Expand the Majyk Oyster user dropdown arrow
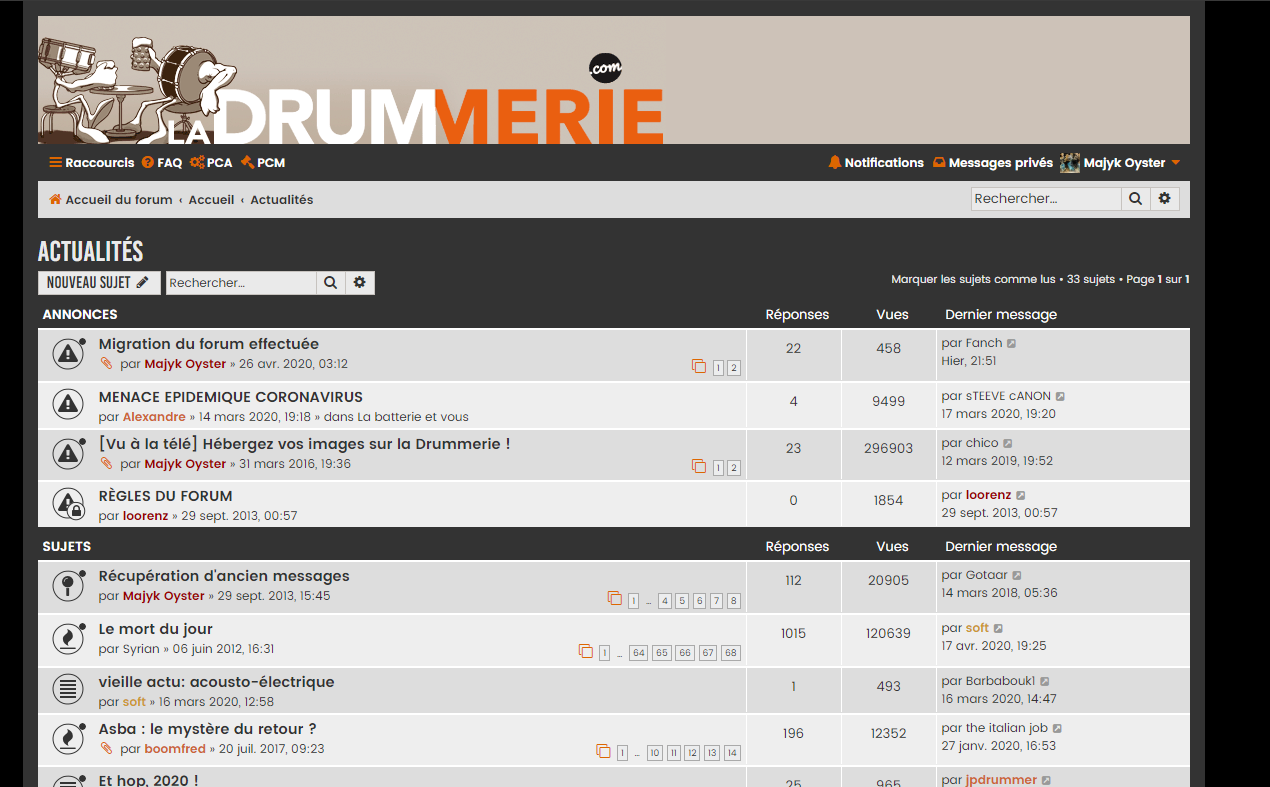 tap(1175, 163)
